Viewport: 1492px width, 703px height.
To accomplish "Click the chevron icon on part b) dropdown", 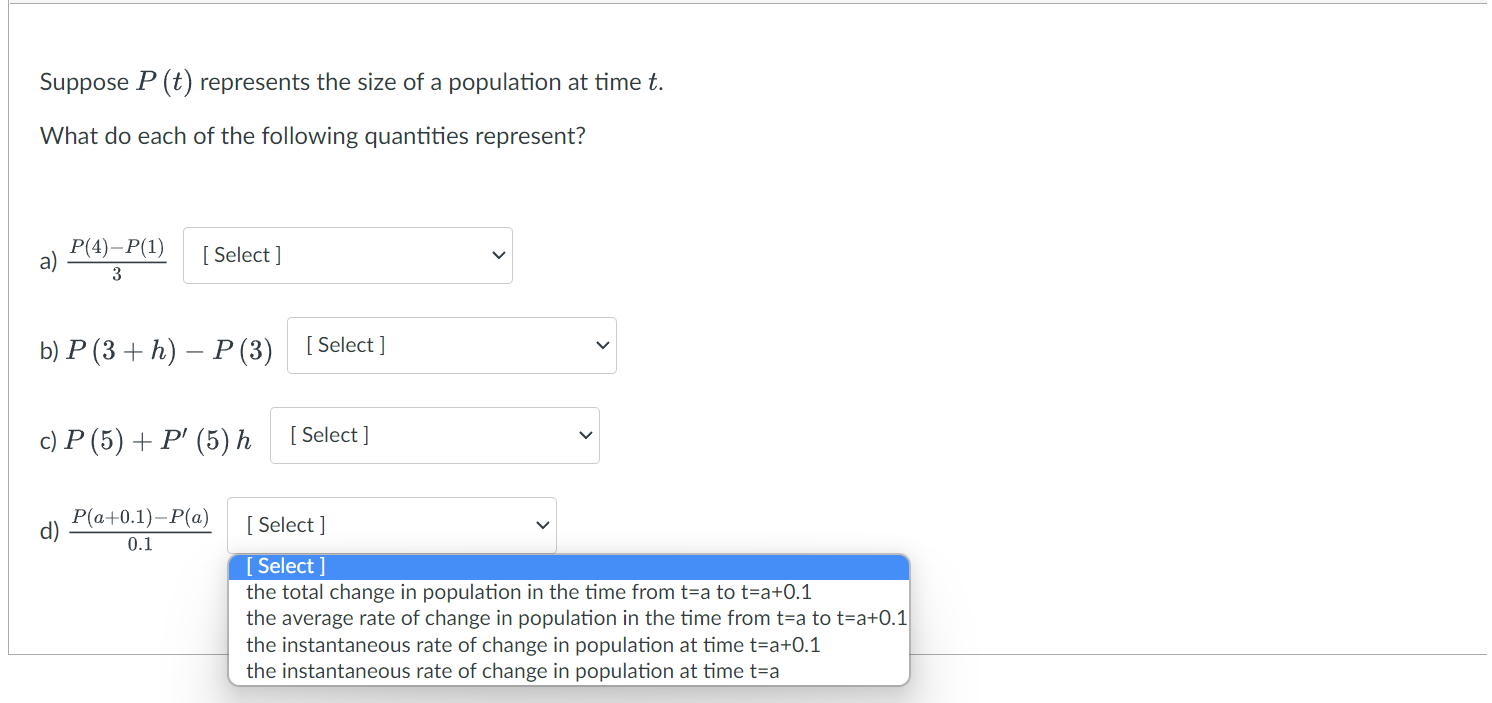I will (602, 345).
